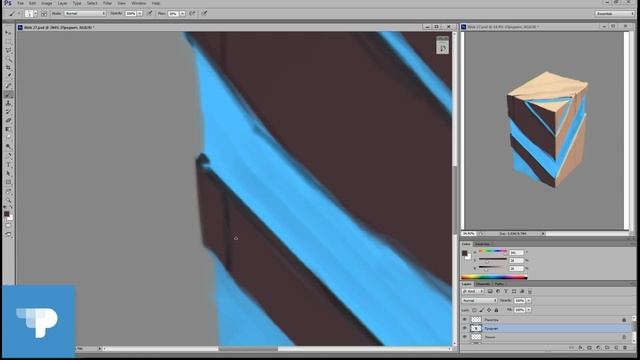Click the hue slider in the Color panel
This screenshot has height=360, width=640.
pyautogui.click(x=493, y=251)
